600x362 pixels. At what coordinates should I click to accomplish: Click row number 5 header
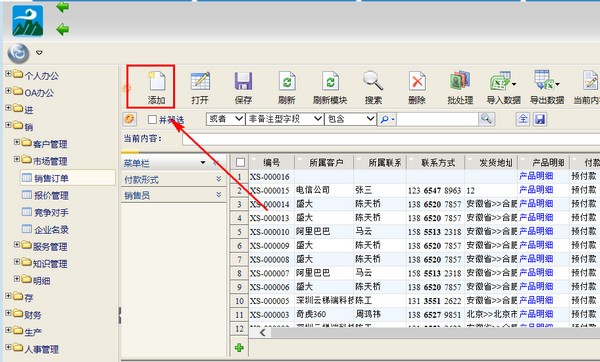click(x=240, y=232)
